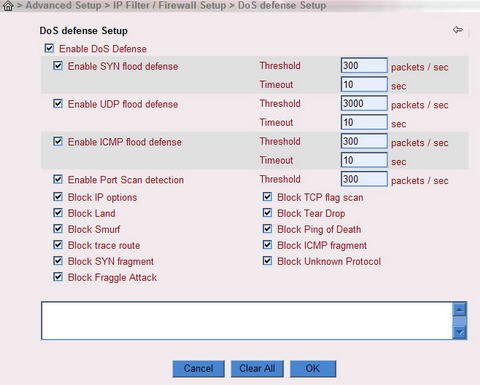480x385 pixels.
Task: Uncheck Block TCP flag scan
Action: 267,197
